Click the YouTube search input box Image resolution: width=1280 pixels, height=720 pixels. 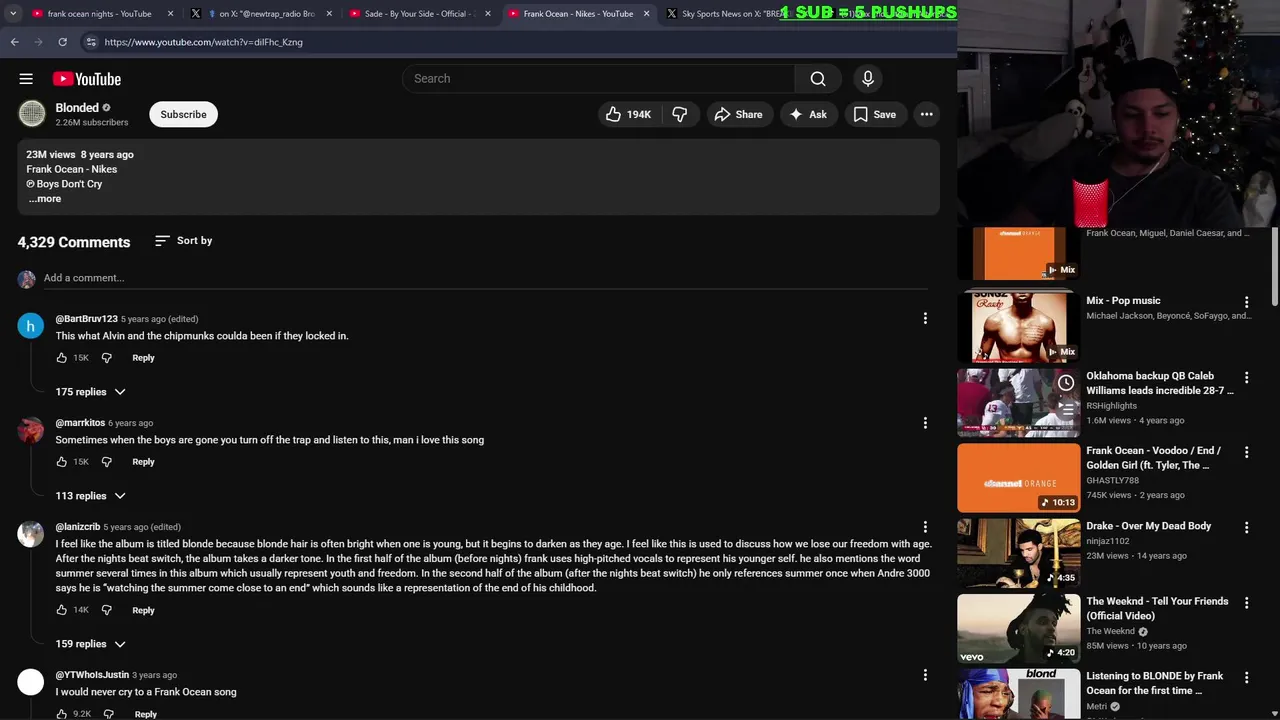coord(598,79)
